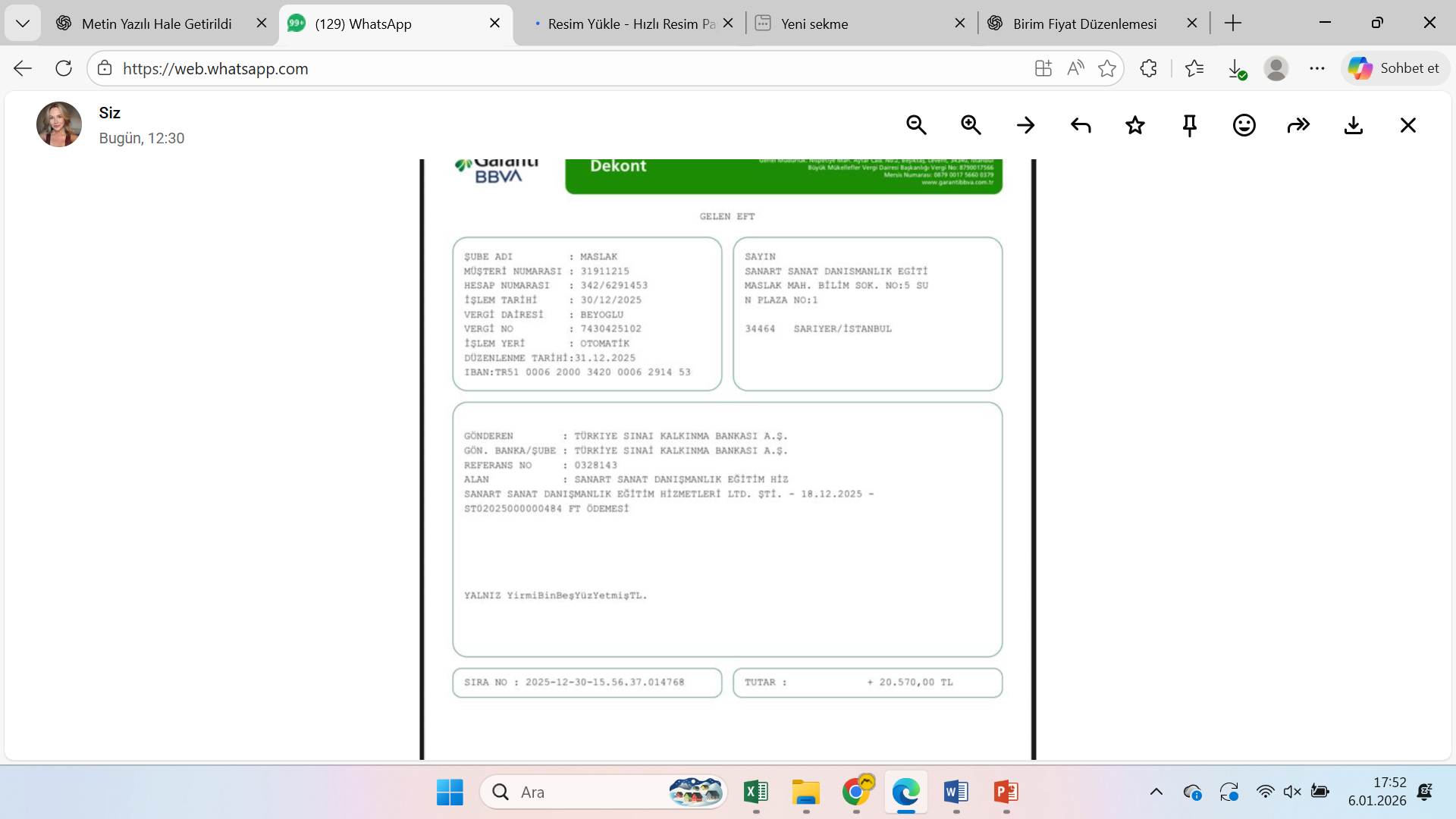Star the image message
Viewport: 1456px width, 819px height.
coord(1134,125)
